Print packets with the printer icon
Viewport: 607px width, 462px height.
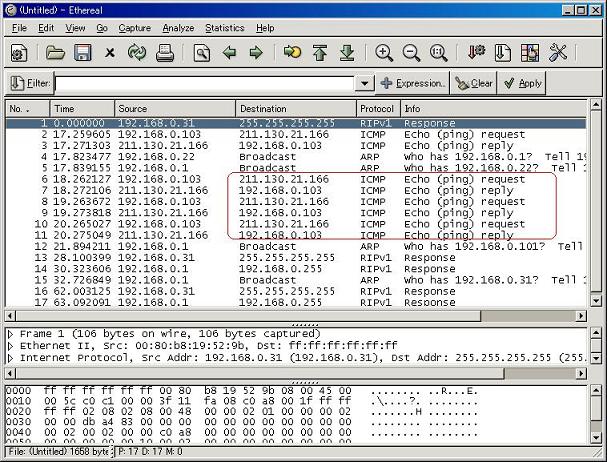point(165,53)
